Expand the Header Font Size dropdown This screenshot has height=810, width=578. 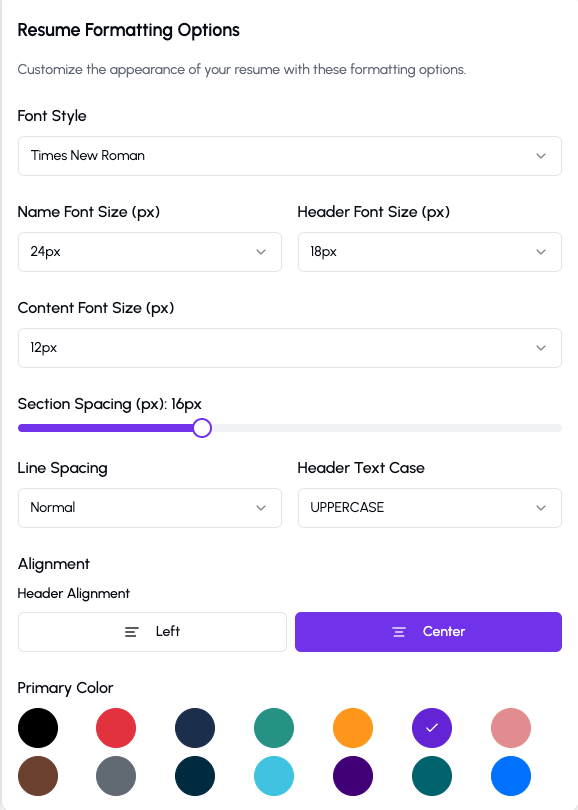430,252
